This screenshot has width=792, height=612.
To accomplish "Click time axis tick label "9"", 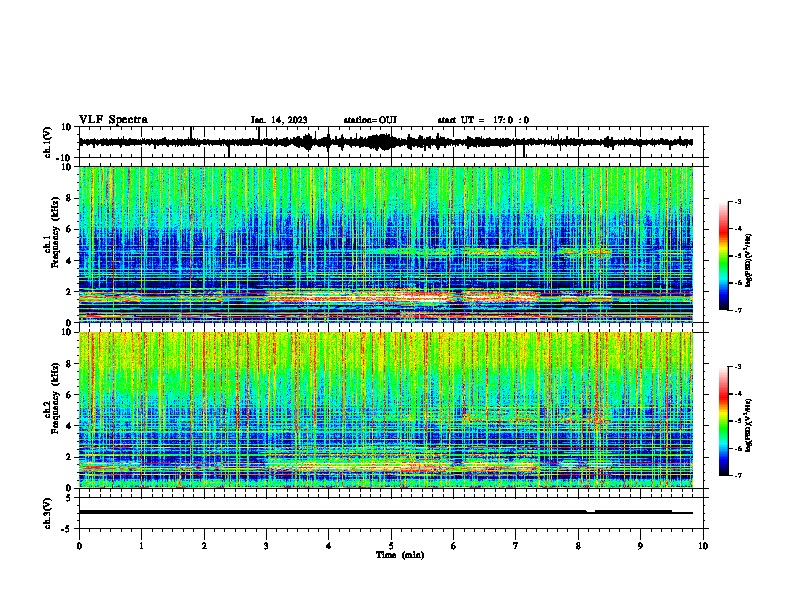I will click(640, 546).
